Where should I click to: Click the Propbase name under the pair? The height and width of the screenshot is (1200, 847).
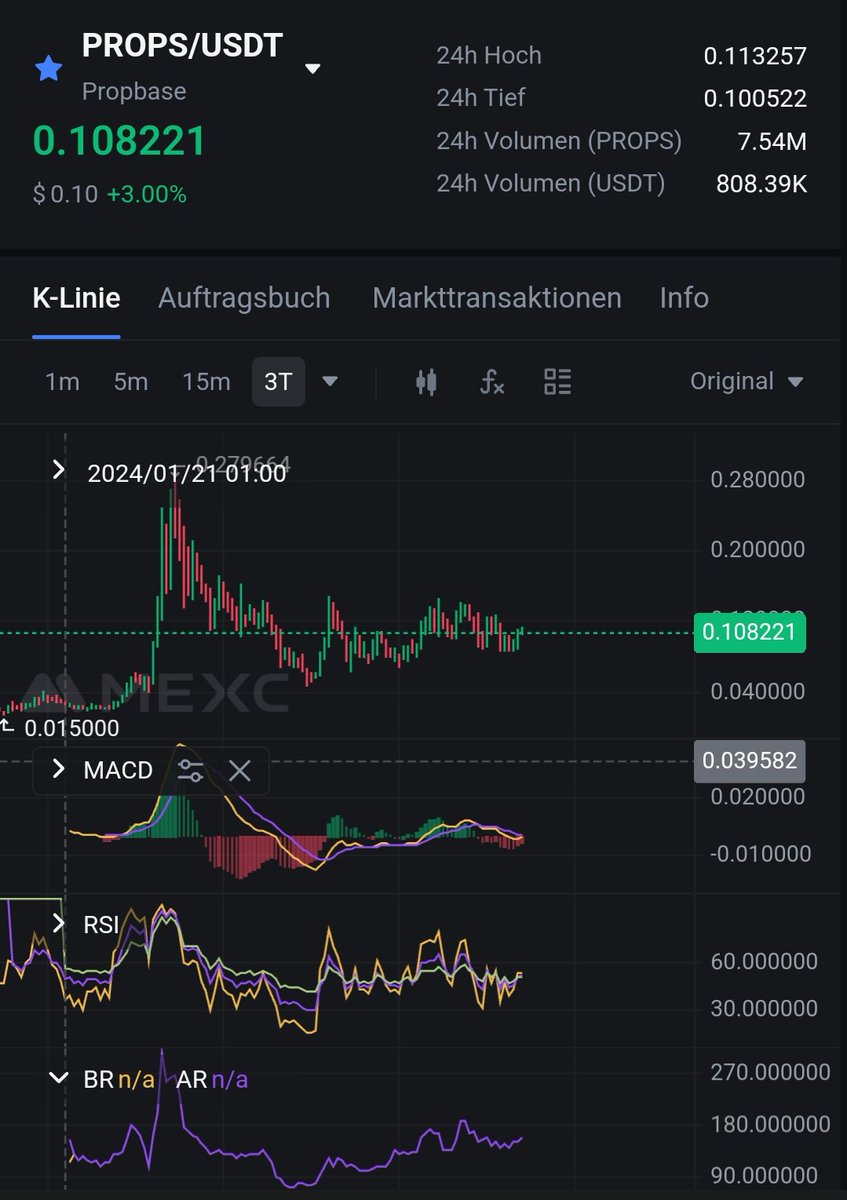click(134, 91)
